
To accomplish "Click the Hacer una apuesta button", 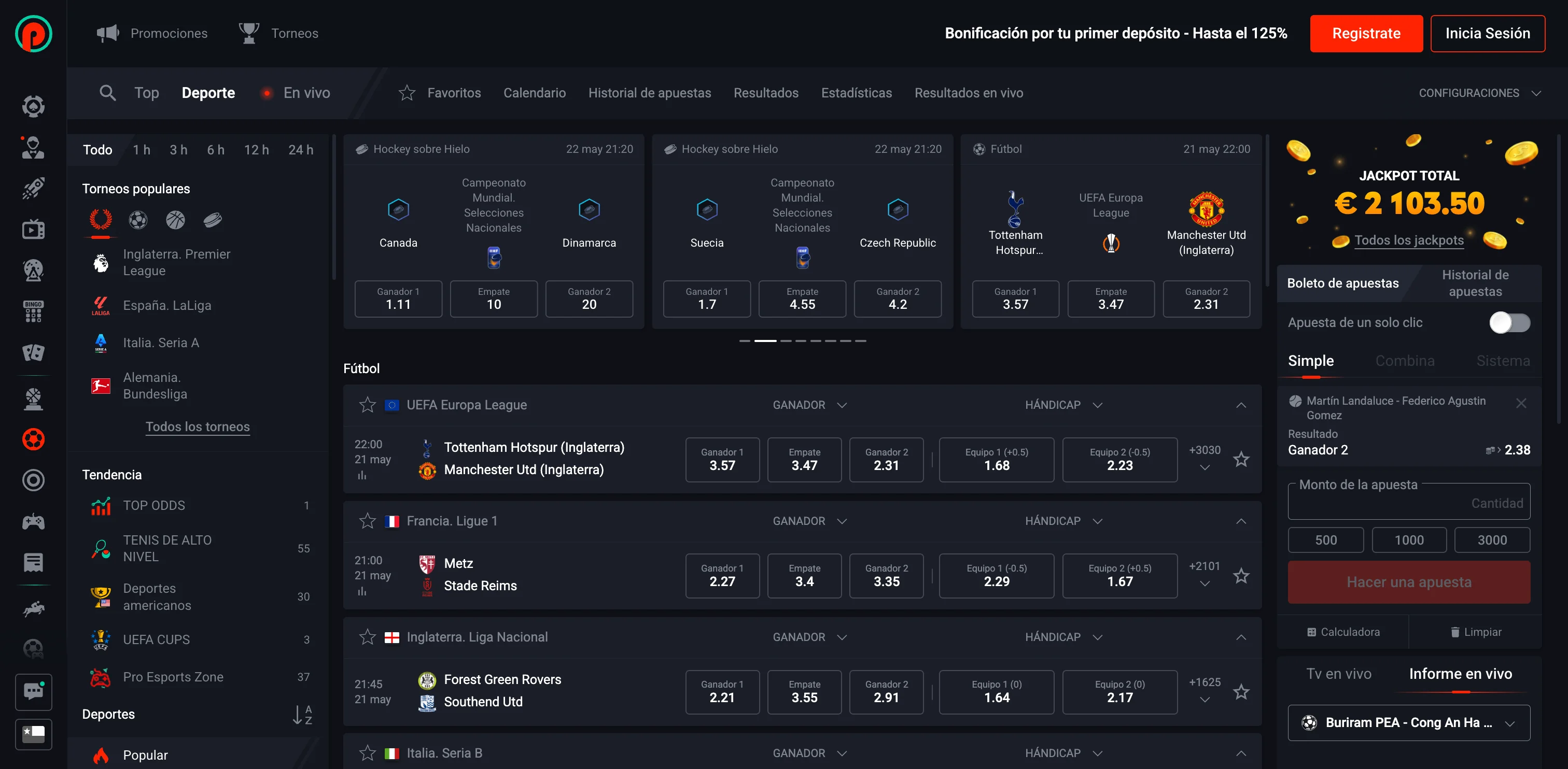I will [x=1408, y=582].
